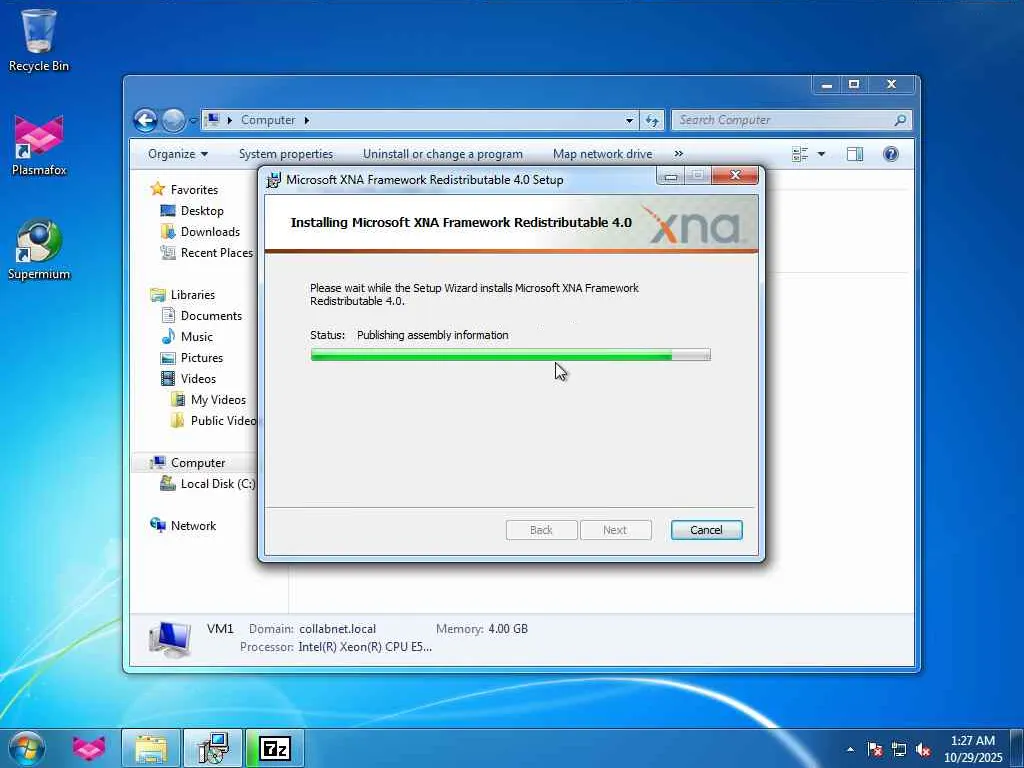Click the status text 'Publishing assembly information'
The height and width of the screenshot is (768, 1024).
coord(432,335)
